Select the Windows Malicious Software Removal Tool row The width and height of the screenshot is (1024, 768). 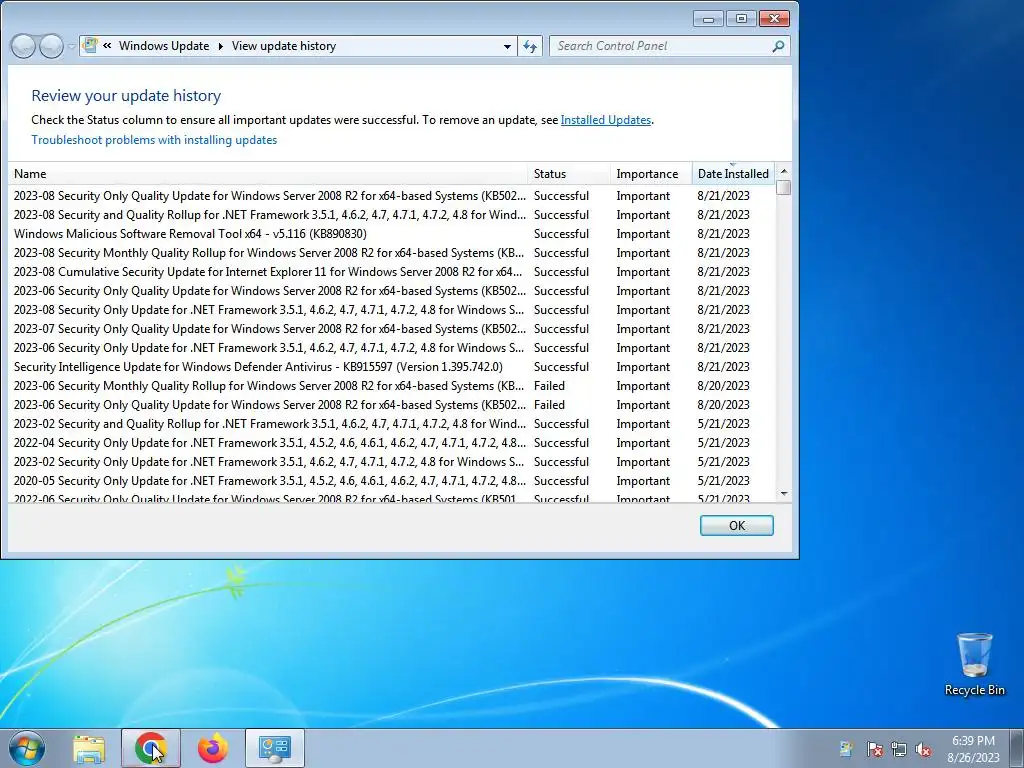click(392, 234)
